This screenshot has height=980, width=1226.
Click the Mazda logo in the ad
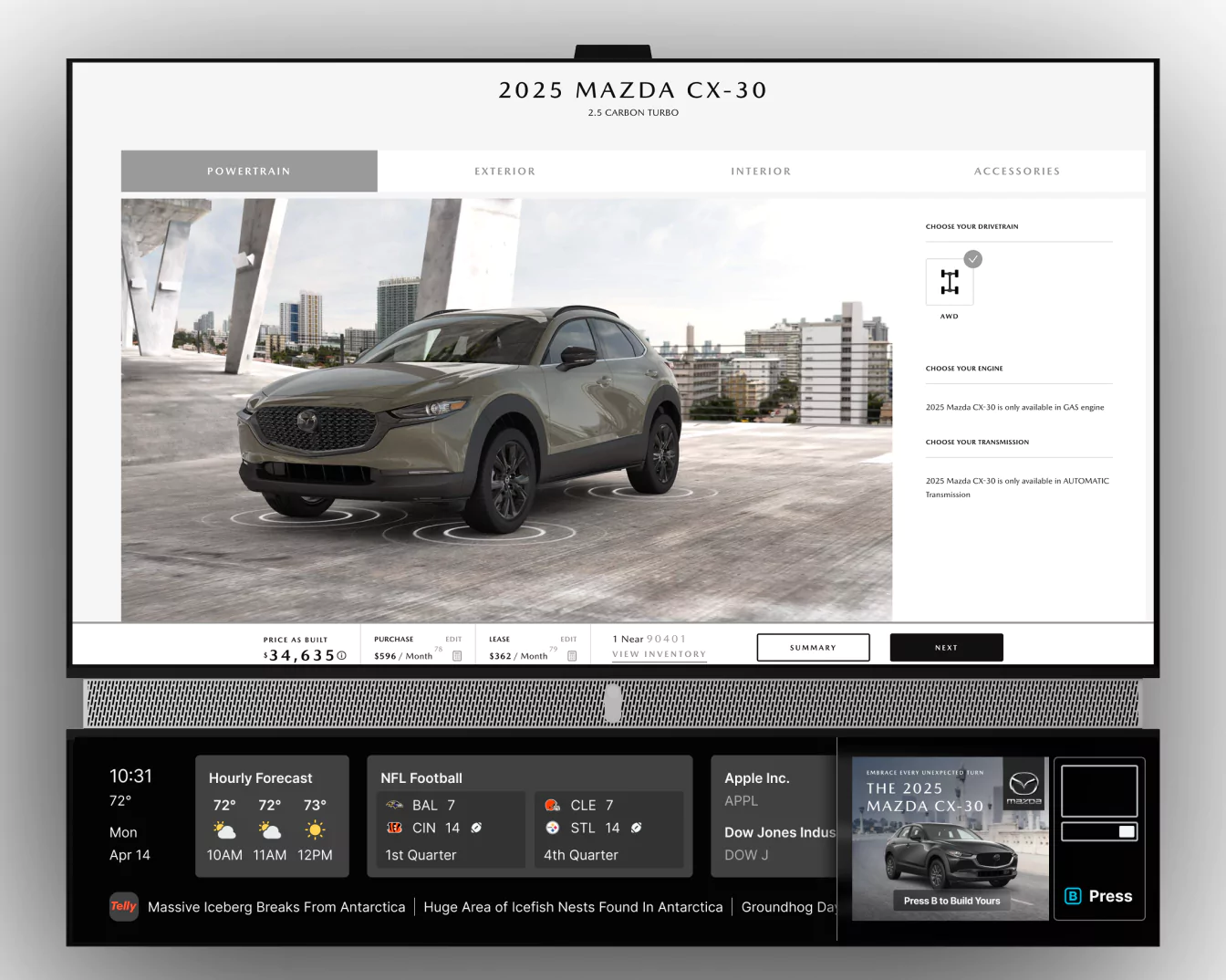coord(1023,786)
